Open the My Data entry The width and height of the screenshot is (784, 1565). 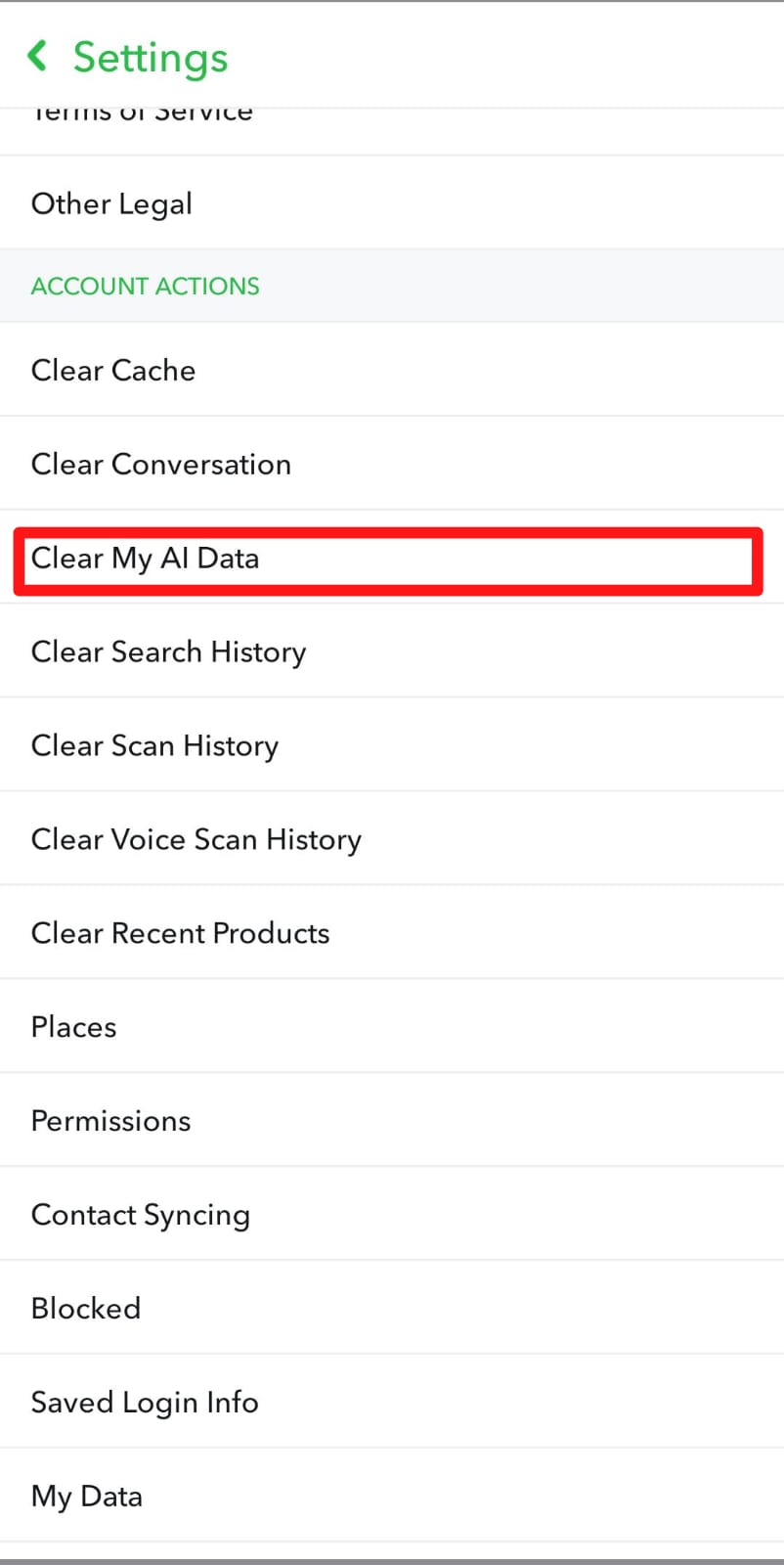(87, 1497)
